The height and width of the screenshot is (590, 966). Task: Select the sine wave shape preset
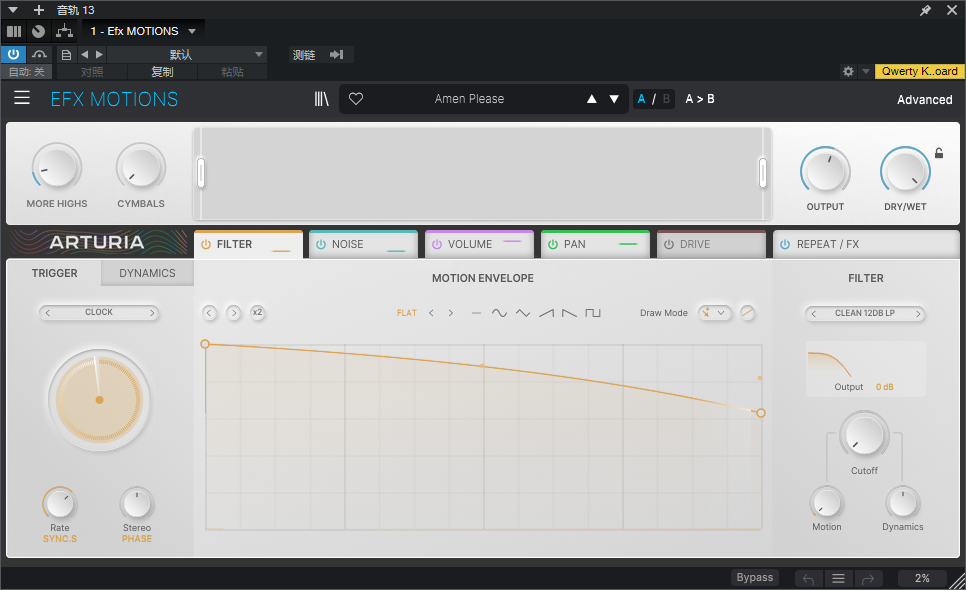pyautogui.click(x=499, y=313)
